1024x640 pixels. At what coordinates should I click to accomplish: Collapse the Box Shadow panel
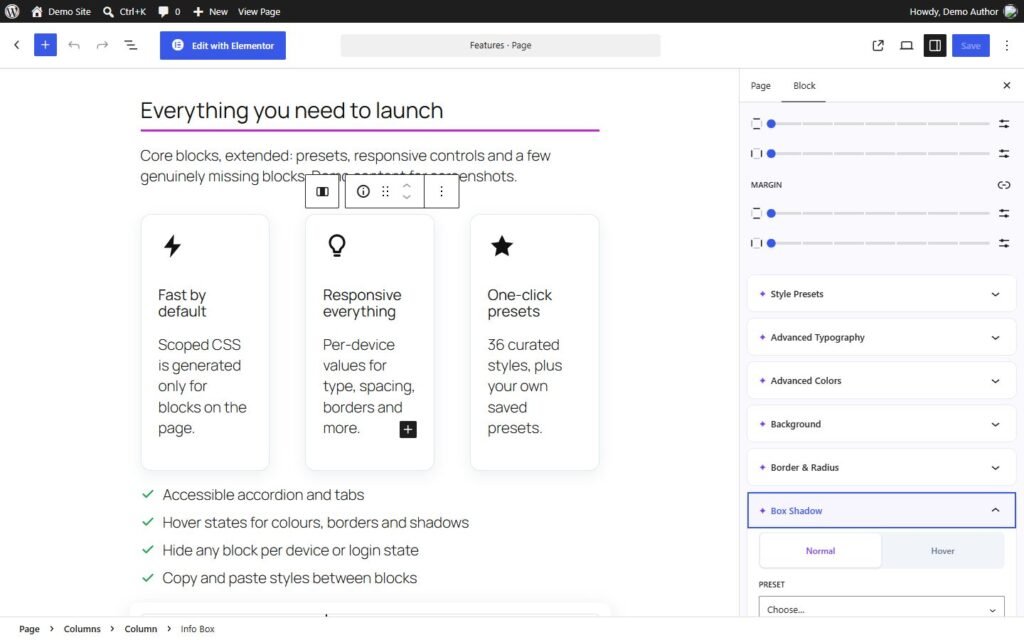881,511
